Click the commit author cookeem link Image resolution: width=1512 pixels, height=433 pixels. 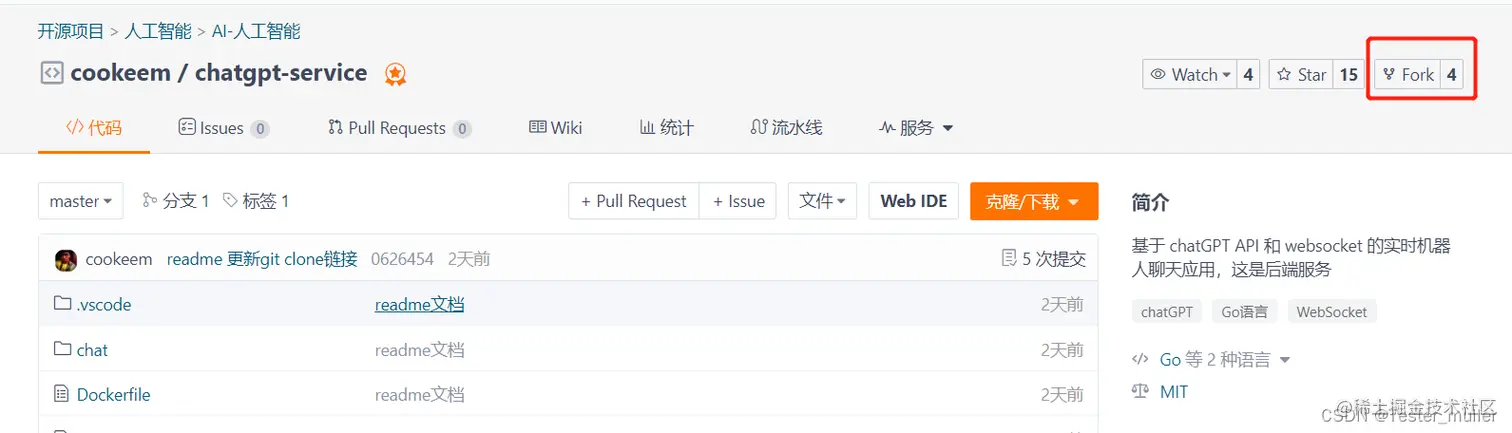[x=119, y=259]
